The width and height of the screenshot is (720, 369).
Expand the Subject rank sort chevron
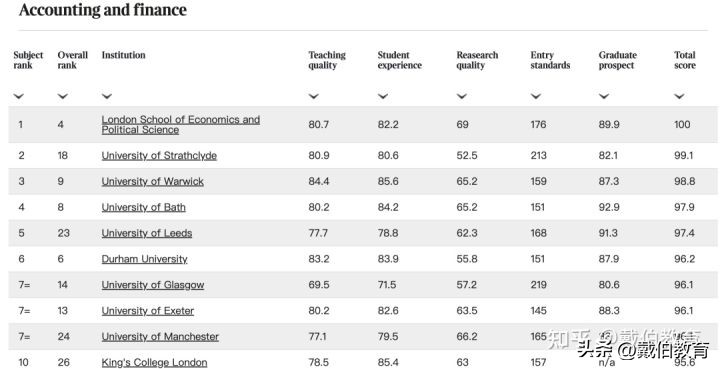coord(19,96)
